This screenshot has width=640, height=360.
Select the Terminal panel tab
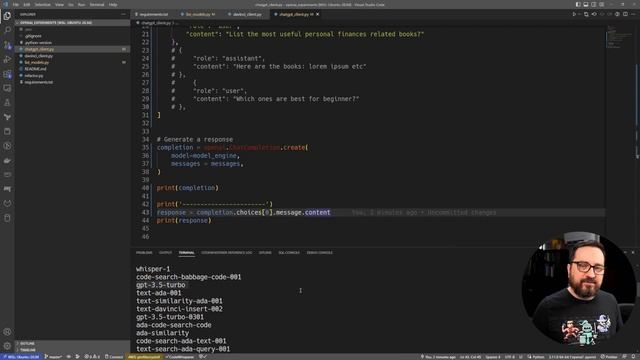[187, 253]
